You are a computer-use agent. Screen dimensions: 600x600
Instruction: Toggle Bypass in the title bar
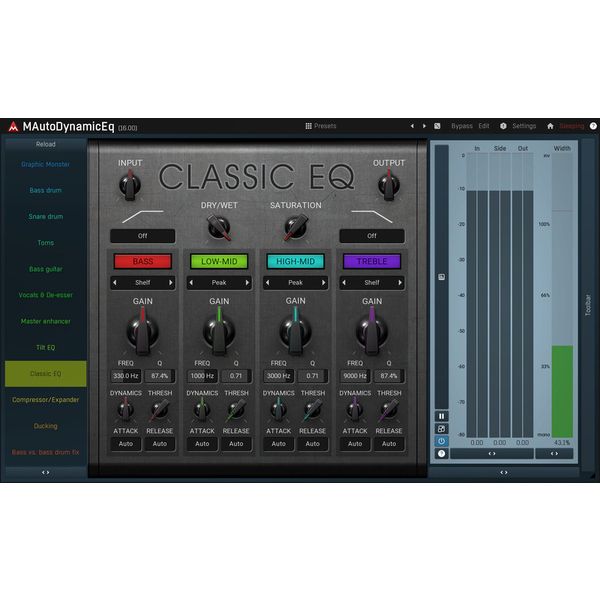461,126
